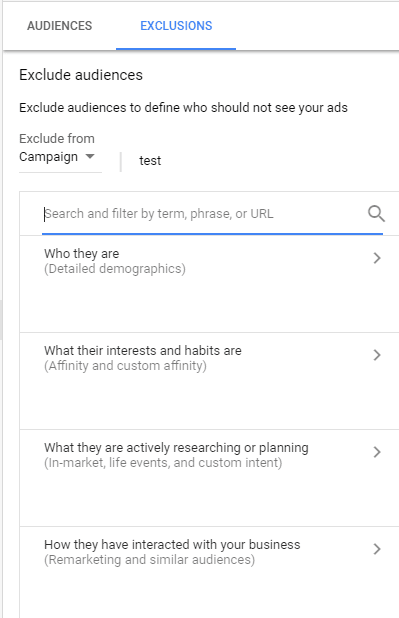Click the "(Detailed demographics)" subtitle

coord(115,269)
